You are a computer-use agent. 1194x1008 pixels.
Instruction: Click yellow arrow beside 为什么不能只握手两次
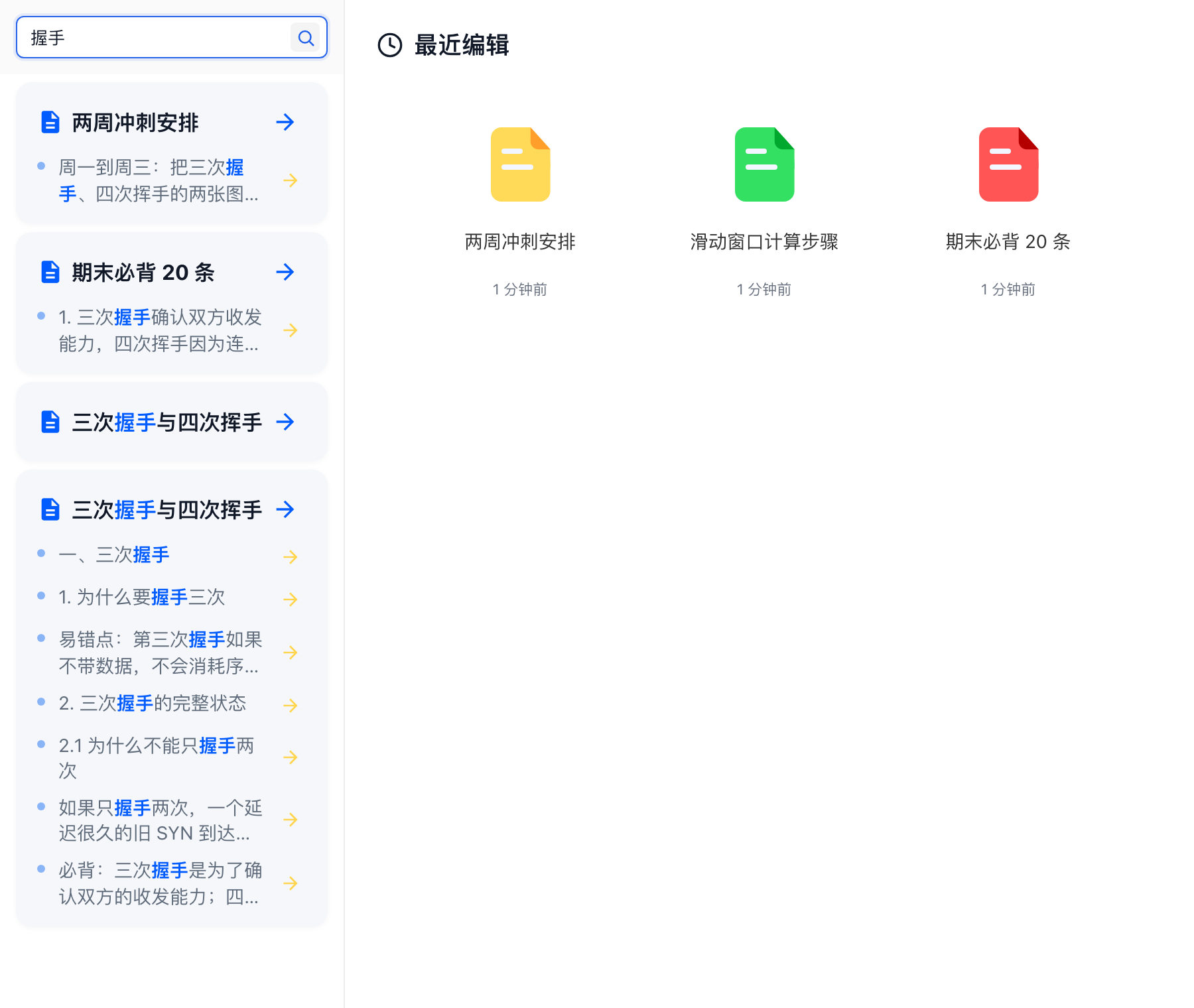click(x=291, y=757)
